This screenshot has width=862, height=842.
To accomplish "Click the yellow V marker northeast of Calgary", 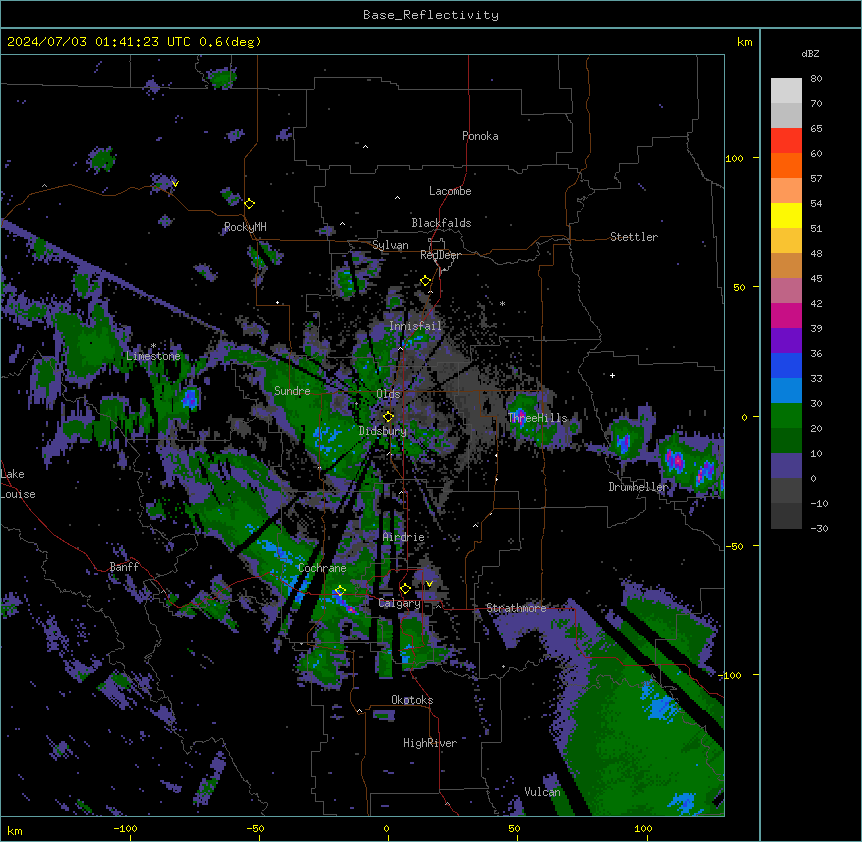I will pos(429,584).
